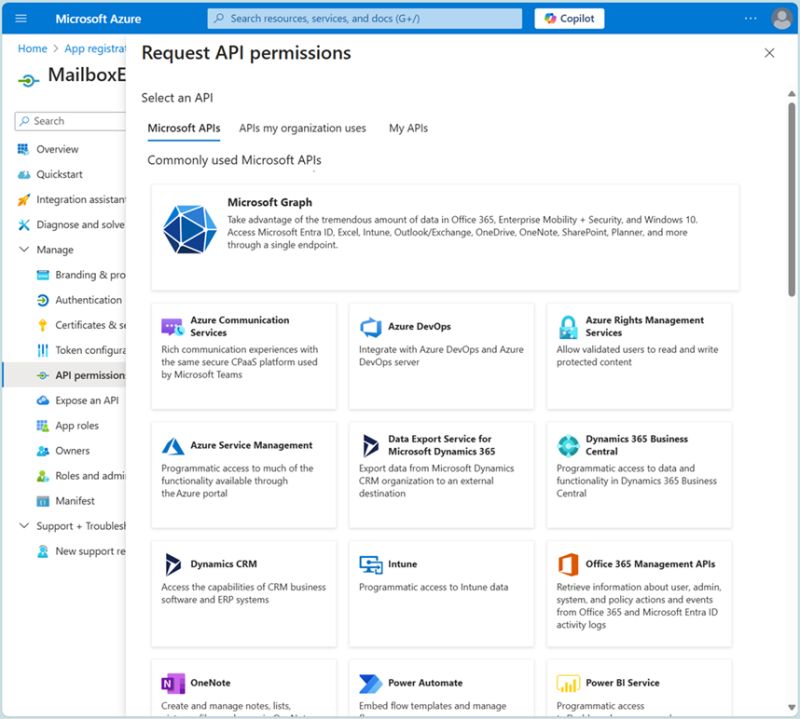The height and width of the screenshot is (719, 800).
Task: Select the OneNote card icon
Action: click(173, 683)
